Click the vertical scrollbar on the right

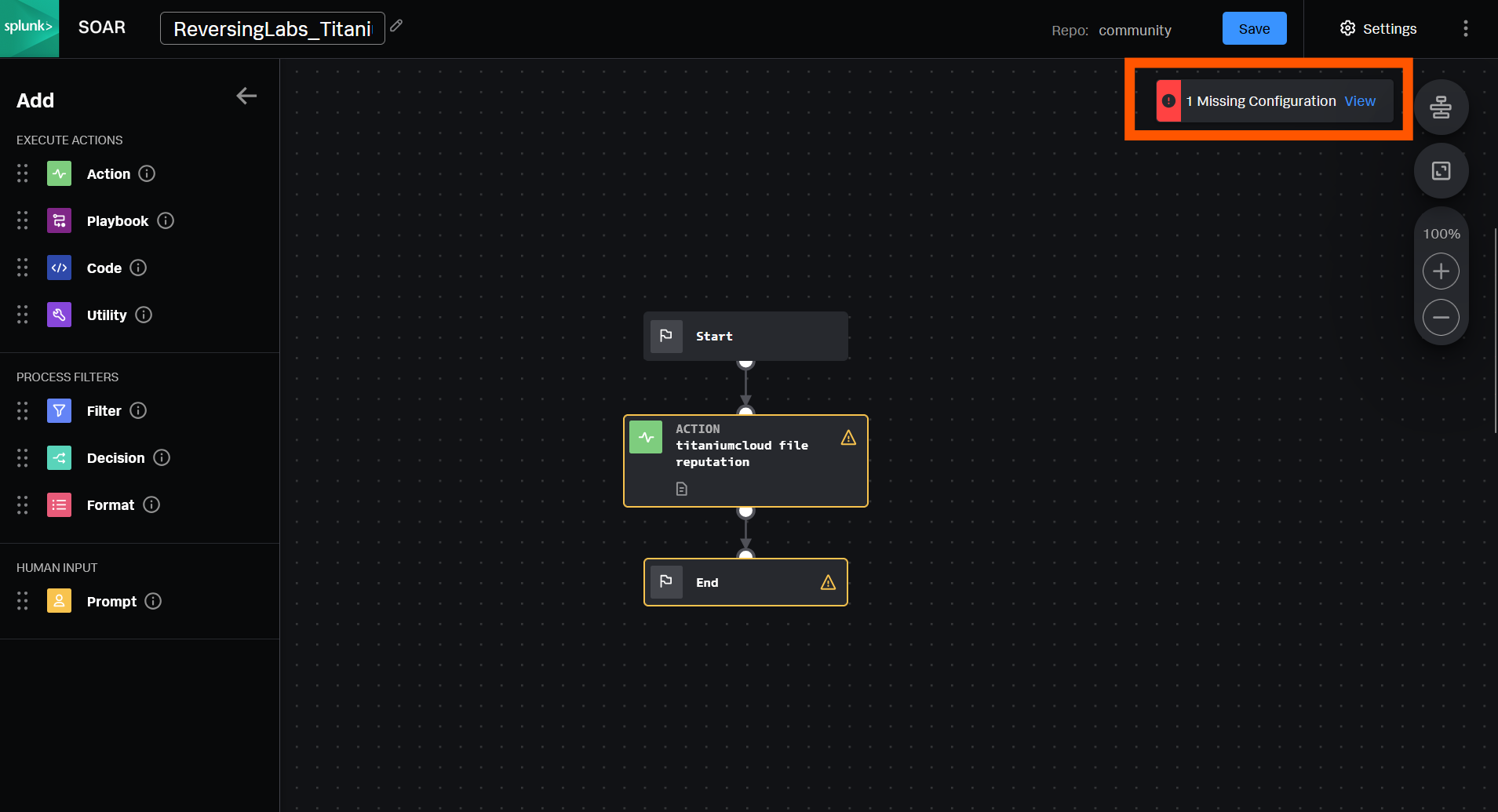tap(1495, 330)
